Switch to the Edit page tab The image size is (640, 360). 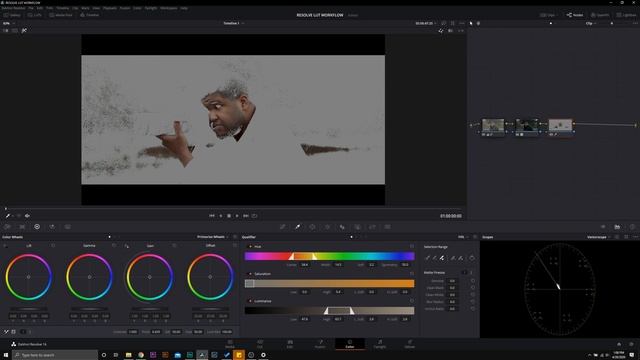click(290, 344)
